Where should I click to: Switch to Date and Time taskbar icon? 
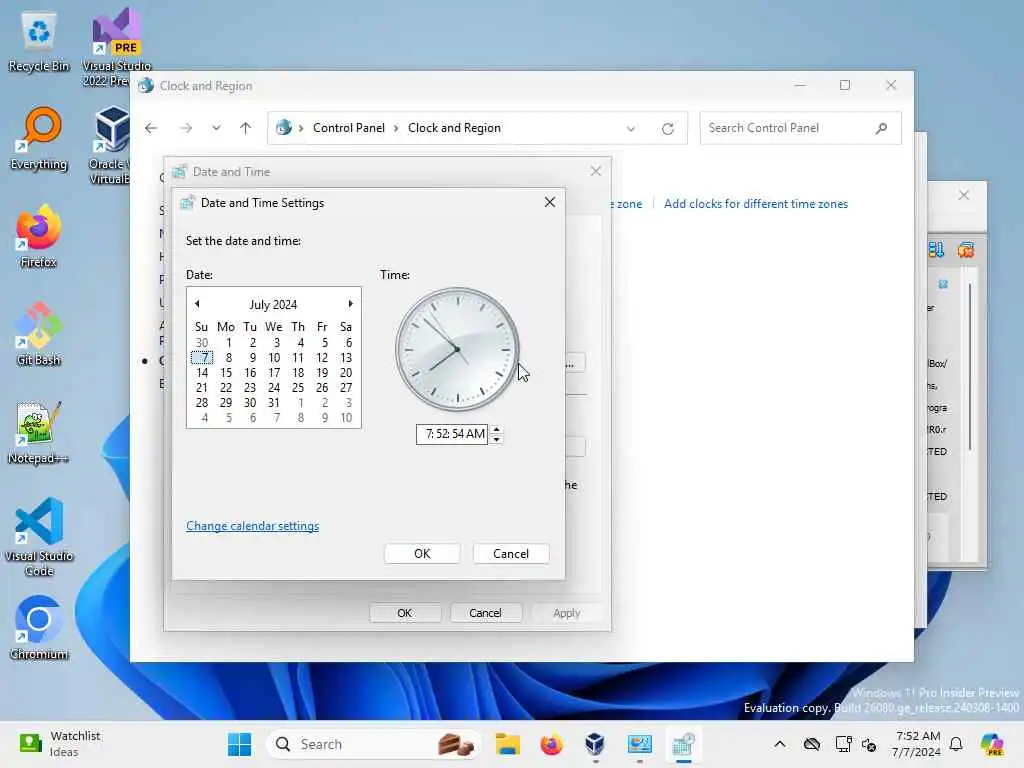tap(683, 744)
